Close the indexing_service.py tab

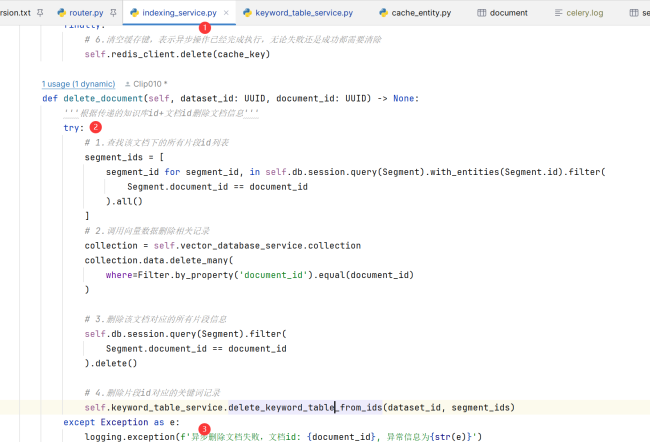click(226, 13)
